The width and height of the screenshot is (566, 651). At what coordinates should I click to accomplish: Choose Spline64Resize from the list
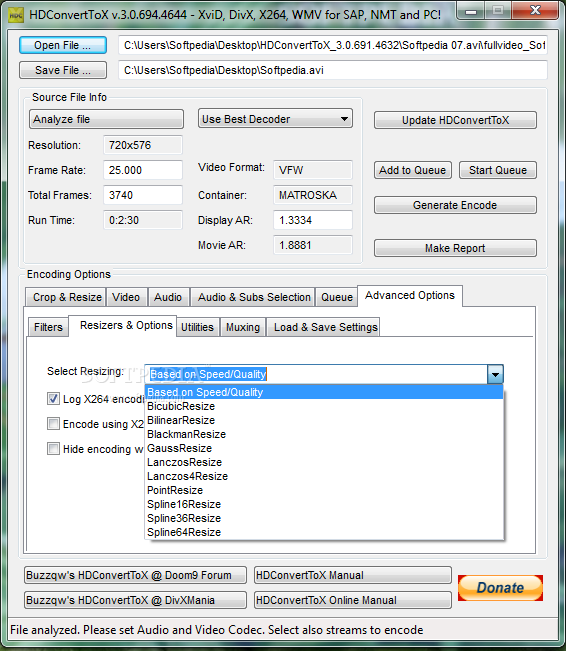point(324,532)
